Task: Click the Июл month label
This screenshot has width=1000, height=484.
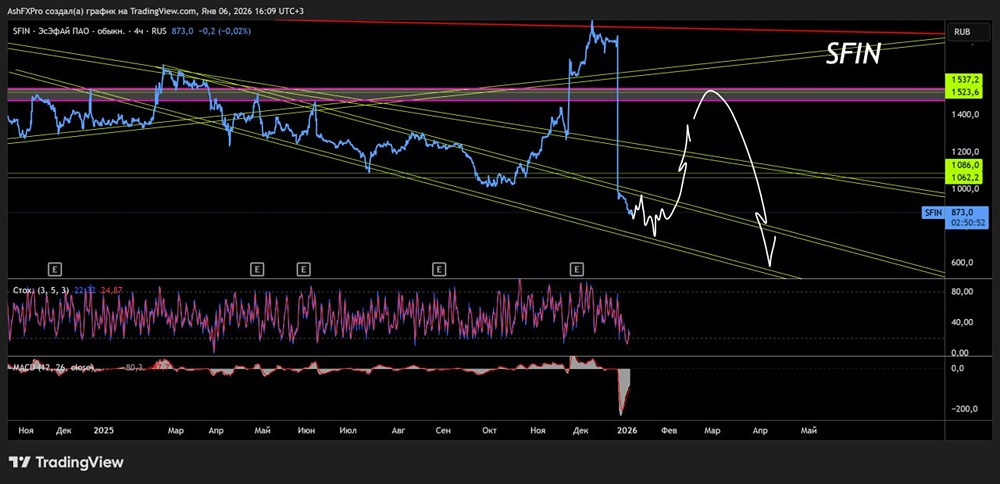Action: [348, 430]
